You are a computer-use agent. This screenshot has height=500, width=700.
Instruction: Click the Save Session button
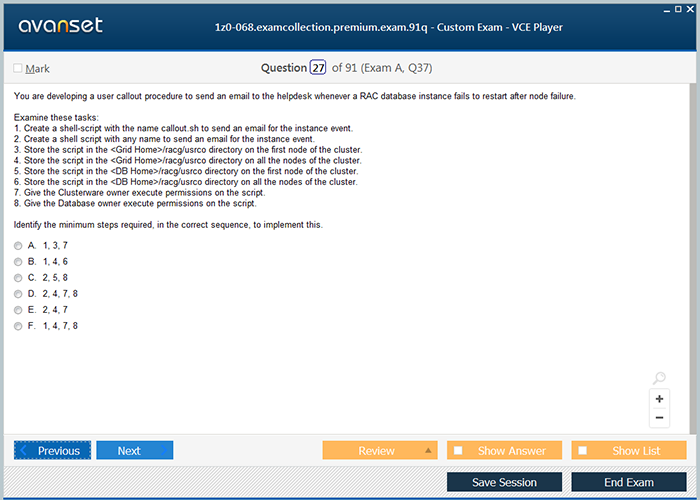click(504, 482)
